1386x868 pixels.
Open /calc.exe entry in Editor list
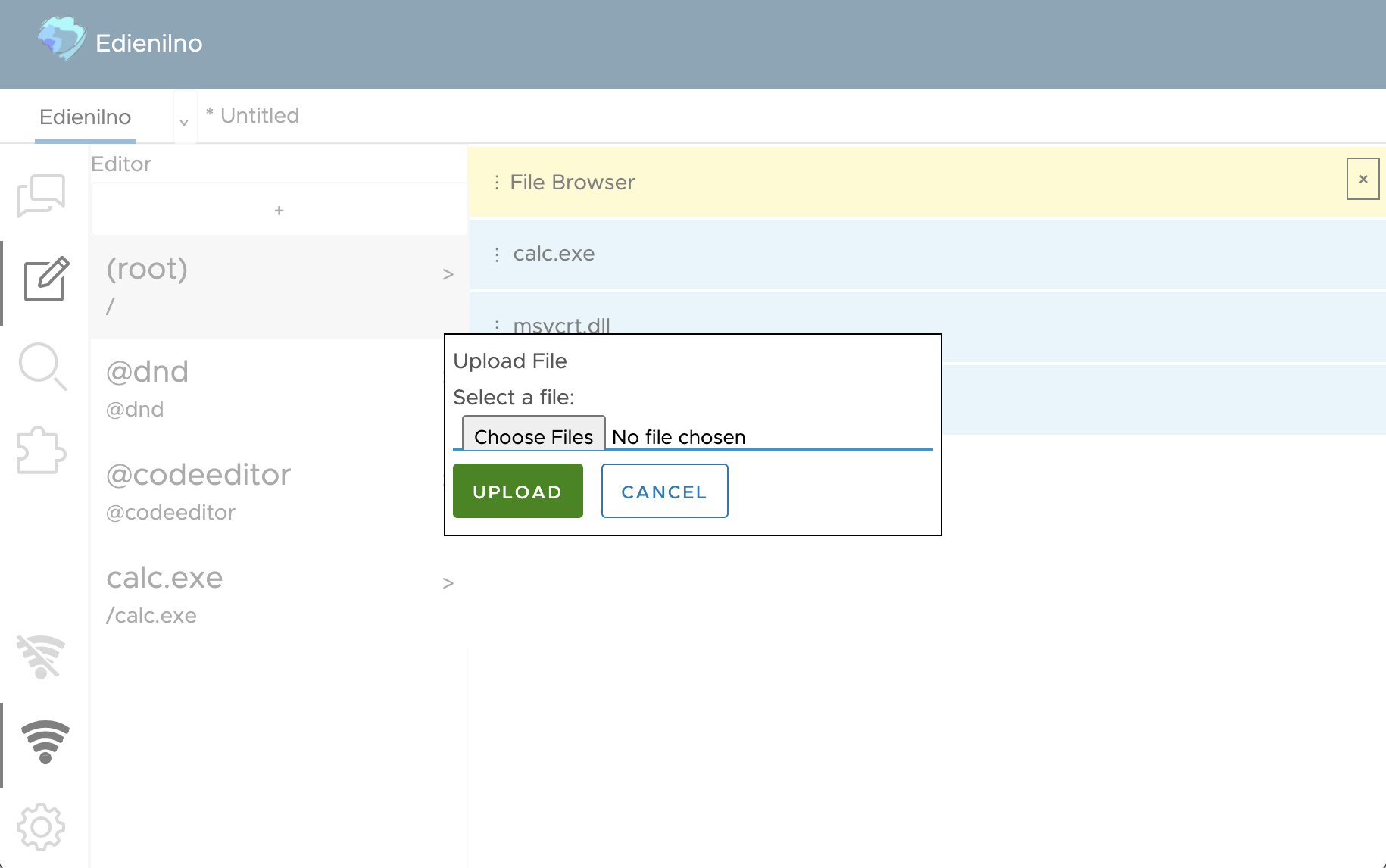tap(279, 596)
